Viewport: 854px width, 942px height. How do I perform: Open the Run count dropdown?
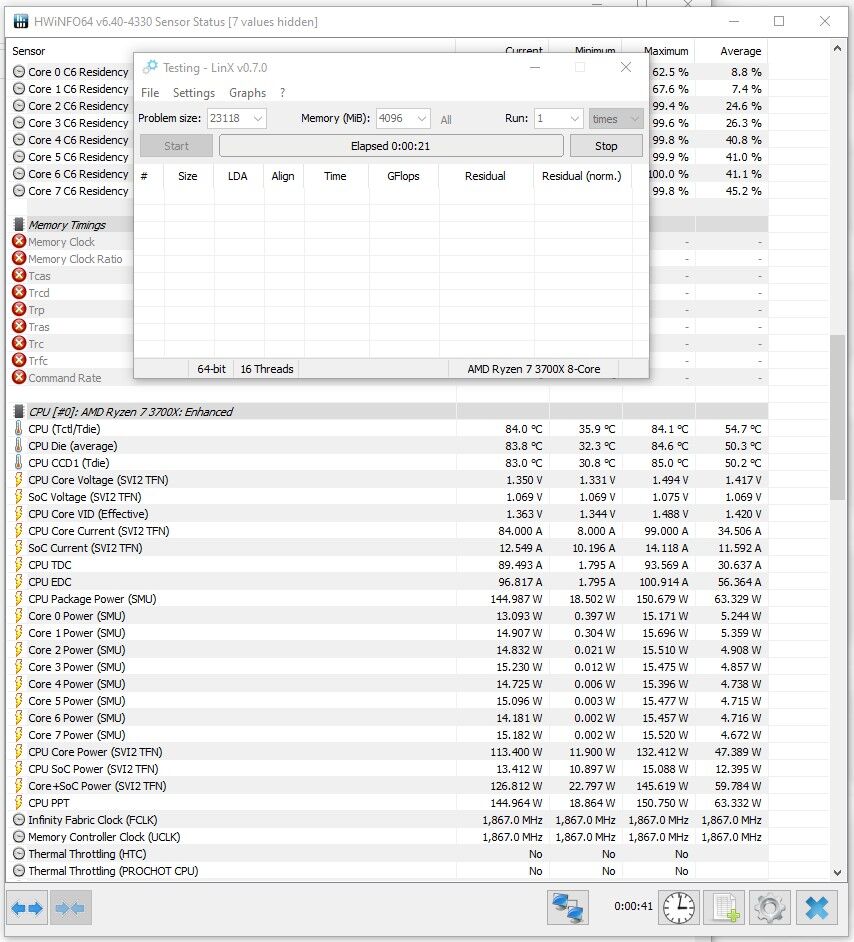coord(575,118)
